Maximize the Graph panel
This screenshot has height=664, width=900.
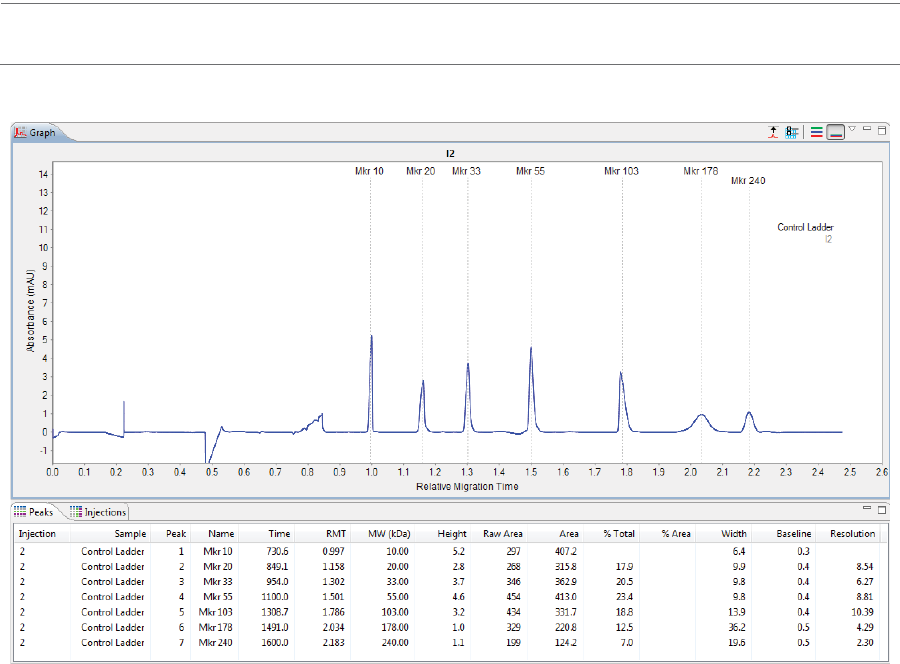tap(882, 130)
